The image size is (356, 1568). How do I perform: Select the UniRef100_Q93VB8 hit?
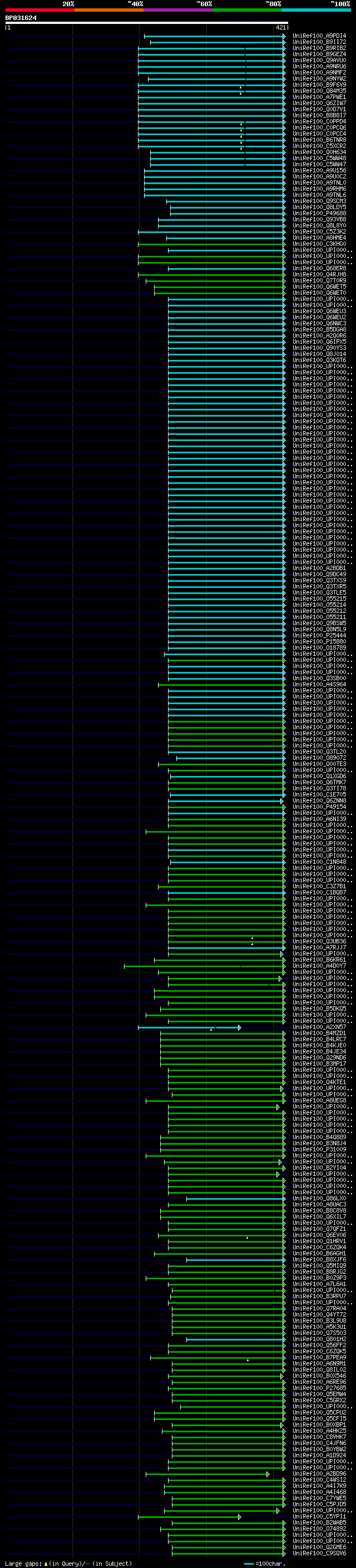pos(319,219)
